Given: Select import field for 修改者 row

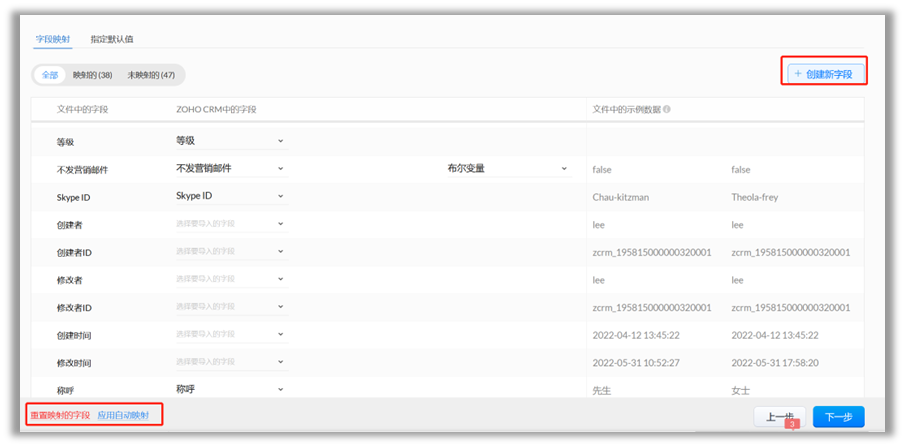Looking at the screenshot, I should click(x=230, y=280).
